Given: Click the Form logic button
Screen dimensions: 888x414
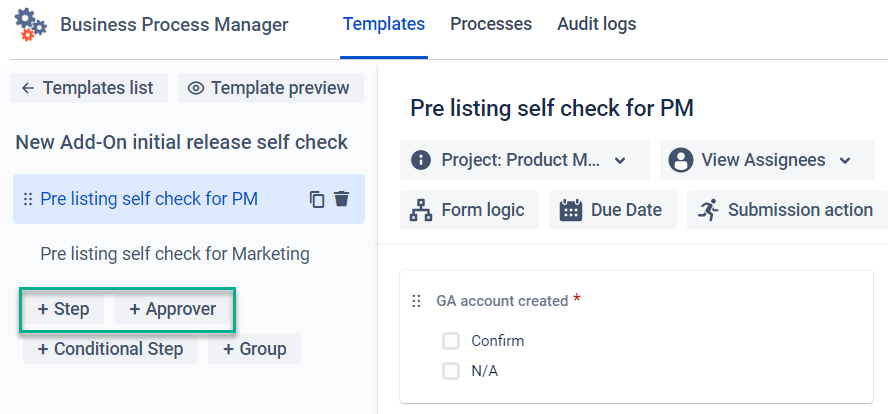Looking at the screenshot, I should pyautogui.click(x=469, y=210).
